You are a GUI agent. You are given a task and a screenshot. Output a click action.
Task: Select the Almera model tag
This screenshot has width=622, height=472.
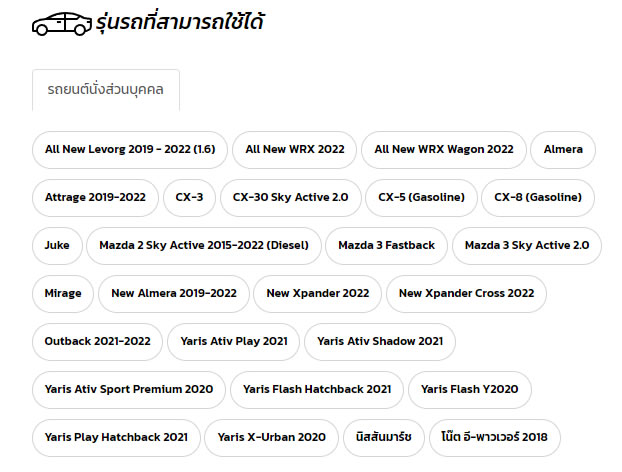click(x=563, y=149)
